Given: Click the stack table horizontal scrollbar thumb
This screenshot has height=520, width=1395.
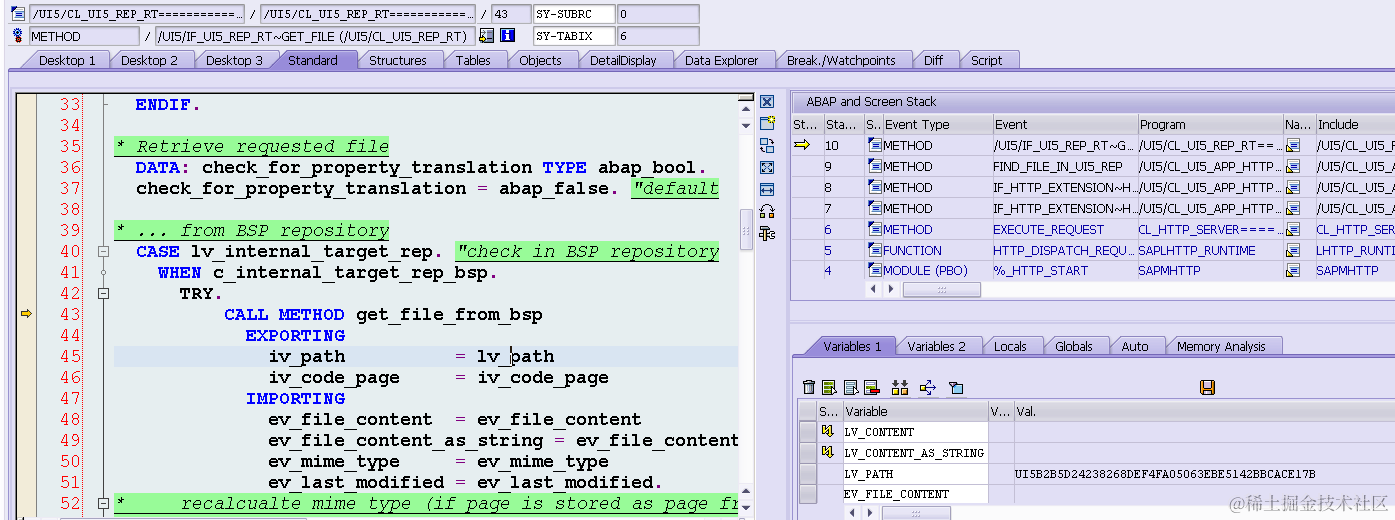Looking at the screenshot, I should [x=941, y=289].
